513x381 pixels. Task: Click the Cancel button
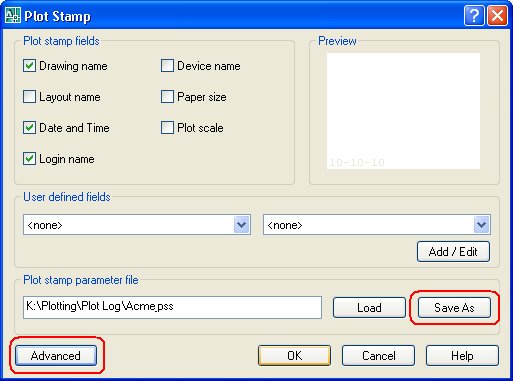tap(379, 356)
